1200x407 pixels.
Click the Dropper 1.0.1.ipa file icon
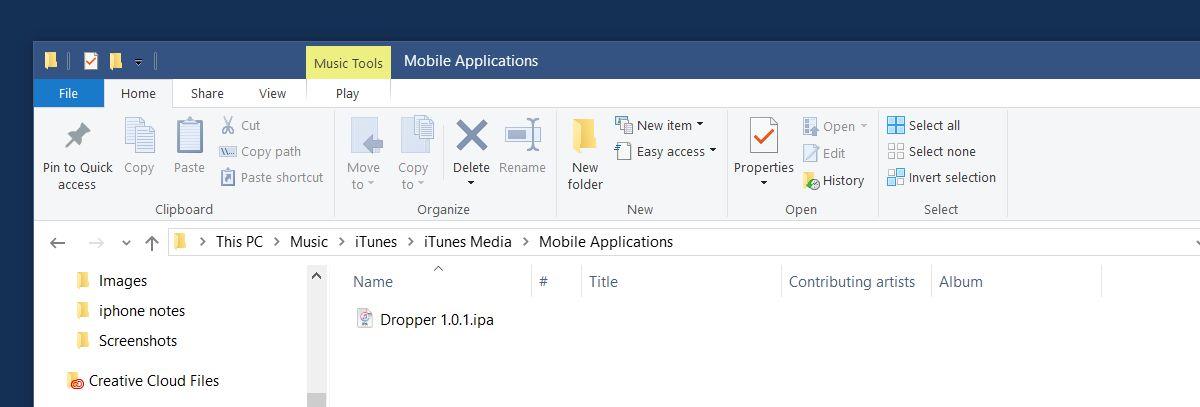(x=365, y=319)
